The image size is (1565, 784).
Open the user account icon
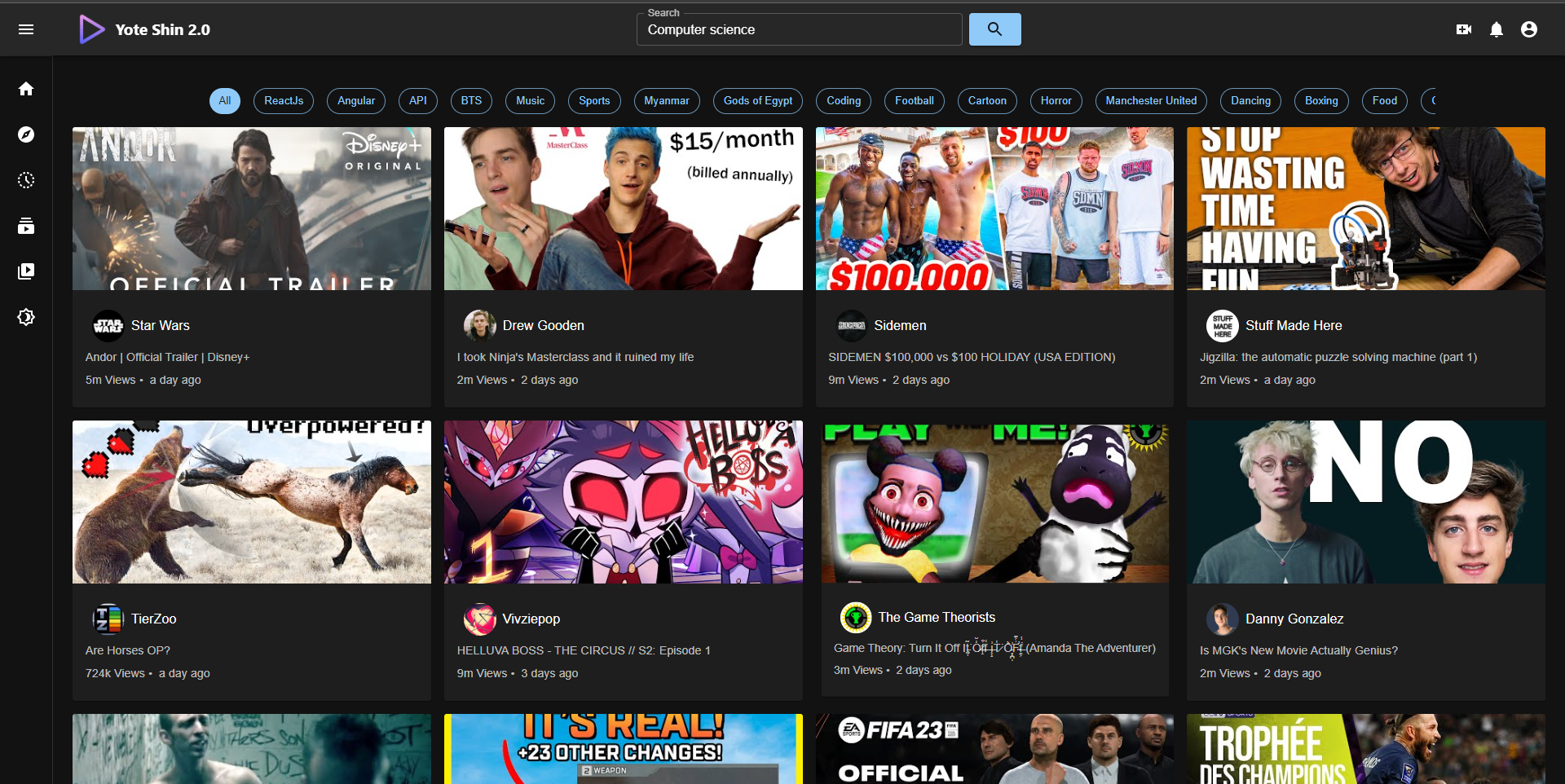1529,29
